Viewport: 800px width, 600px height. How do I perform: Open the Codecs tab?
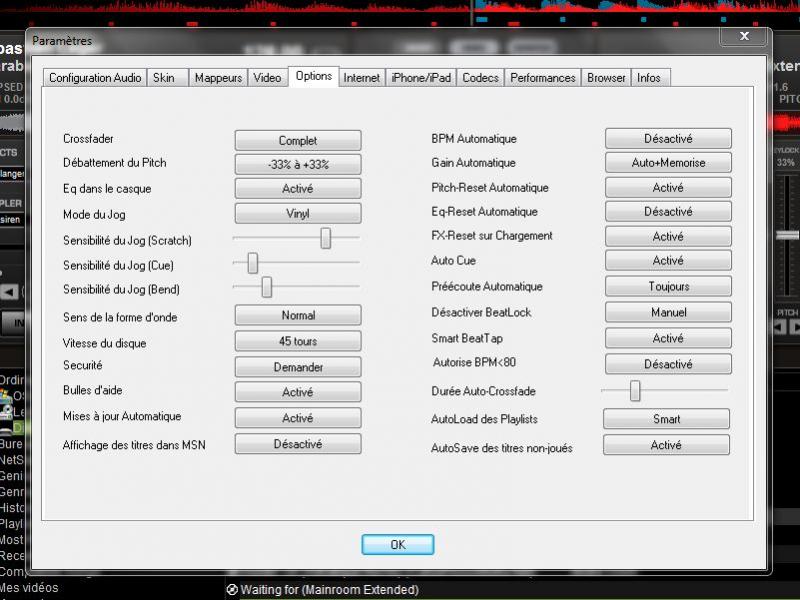coord(480,78)
